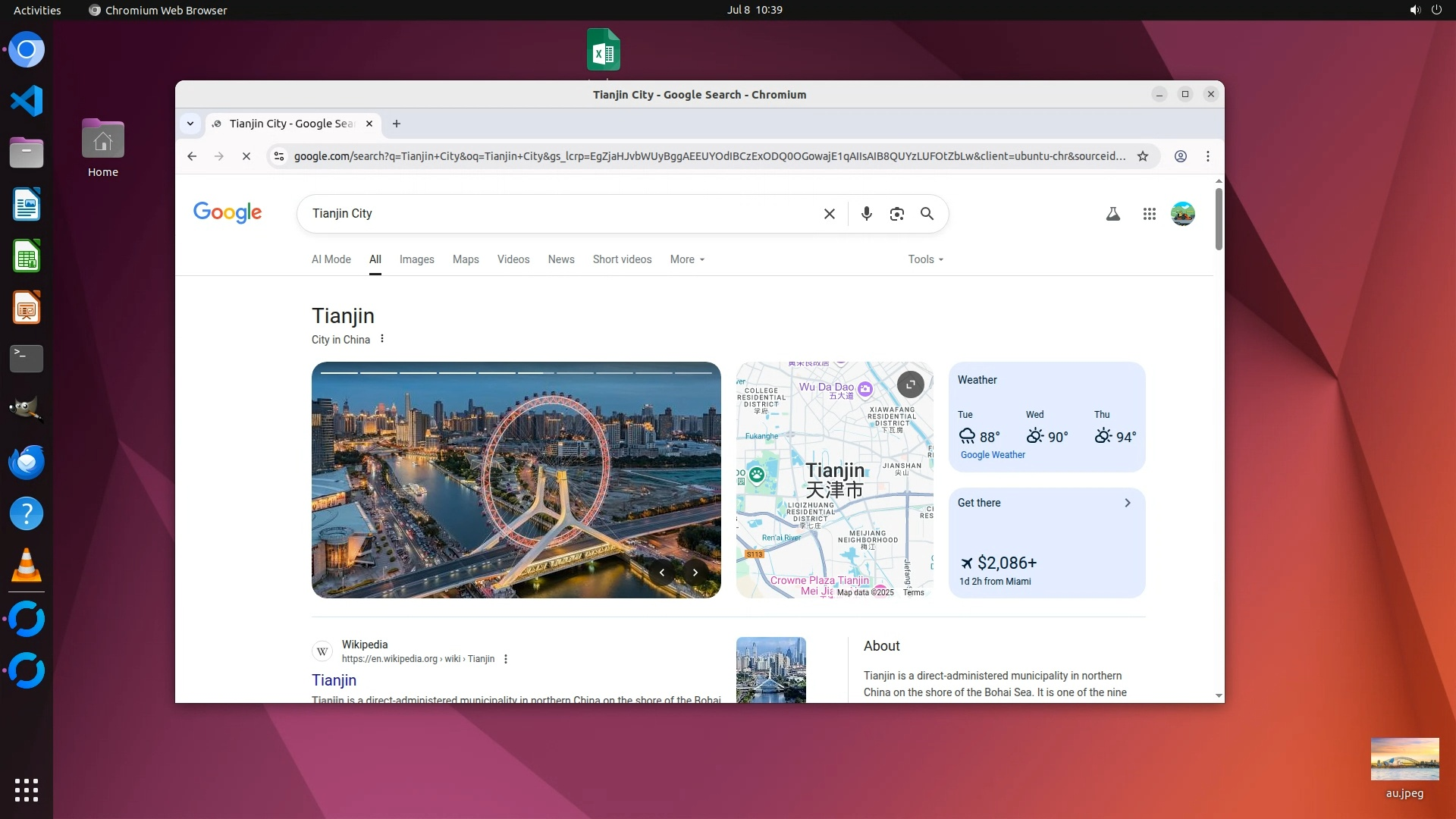Click the page vertical scrollbar thumb

pyautogui.click(x=1218, y=218)
